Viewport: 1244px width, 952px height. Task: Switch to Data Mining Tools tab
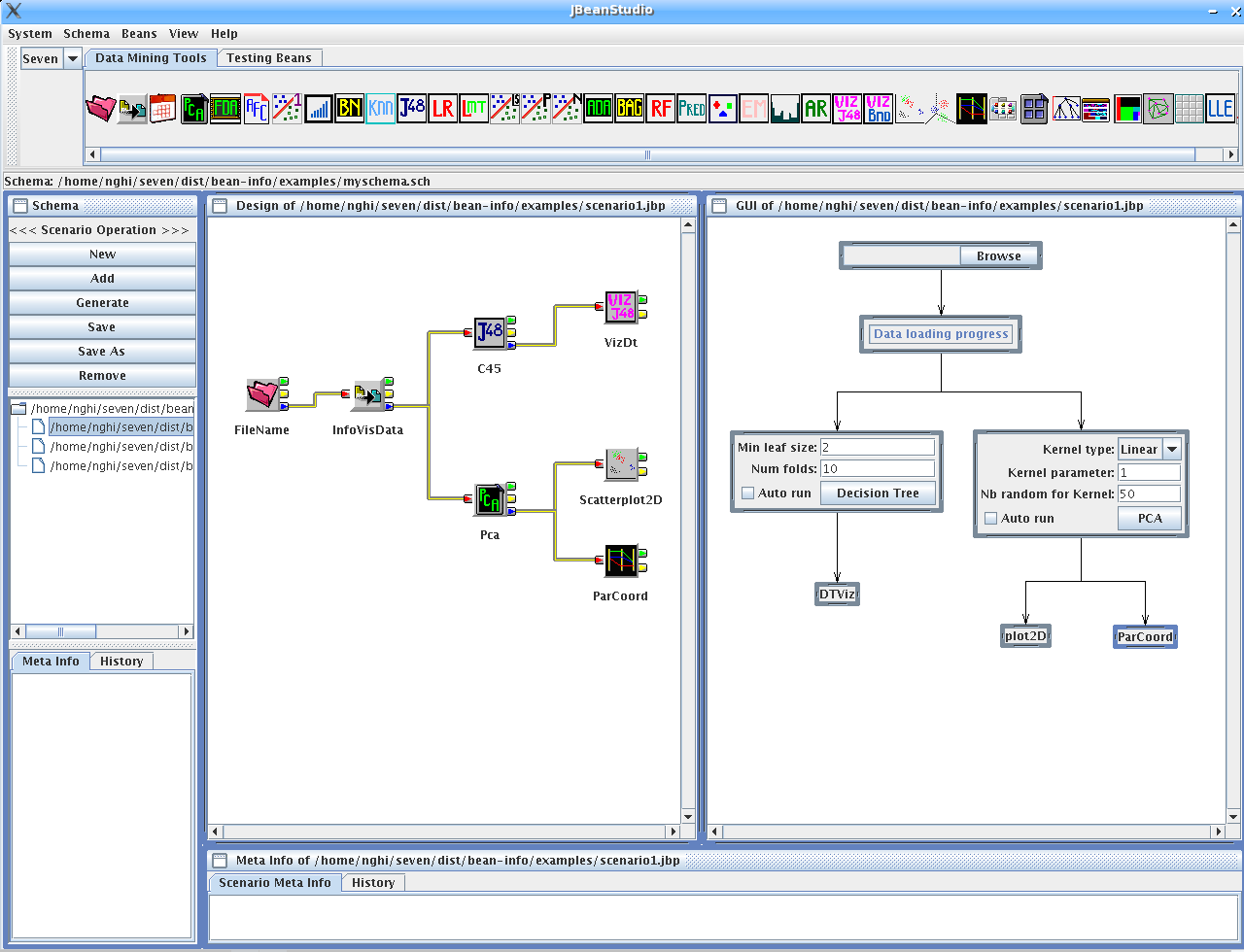pos(151,58)
